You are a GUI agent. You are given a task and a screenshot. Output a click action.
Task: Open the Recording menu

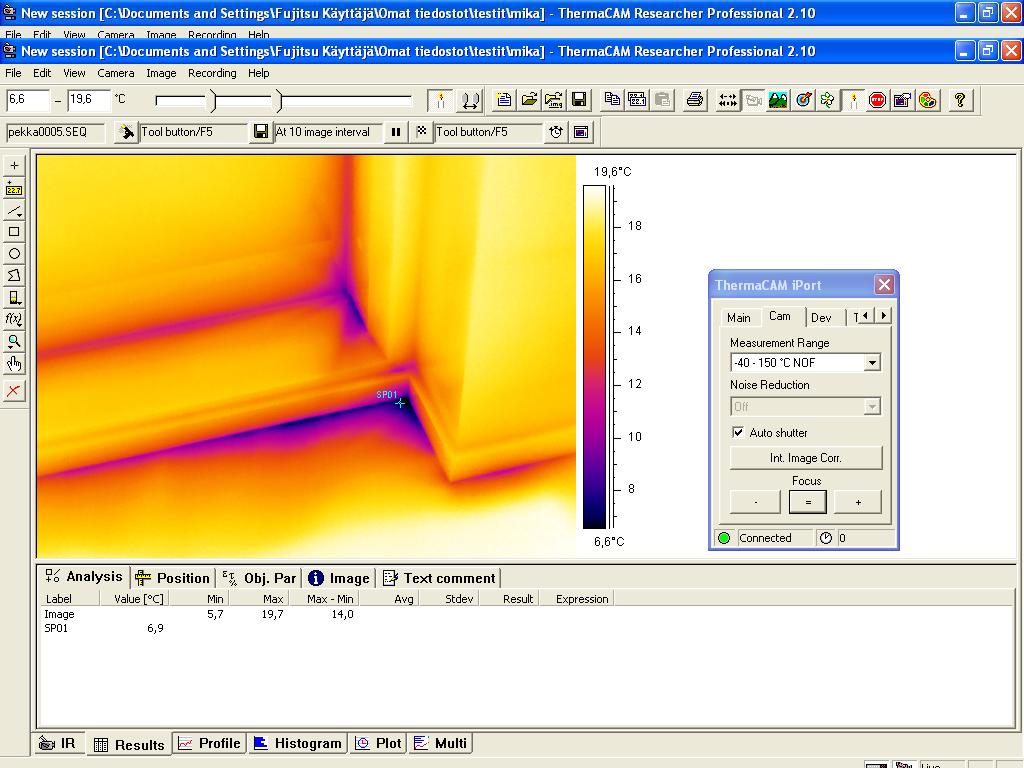click(x=212, y=73)
